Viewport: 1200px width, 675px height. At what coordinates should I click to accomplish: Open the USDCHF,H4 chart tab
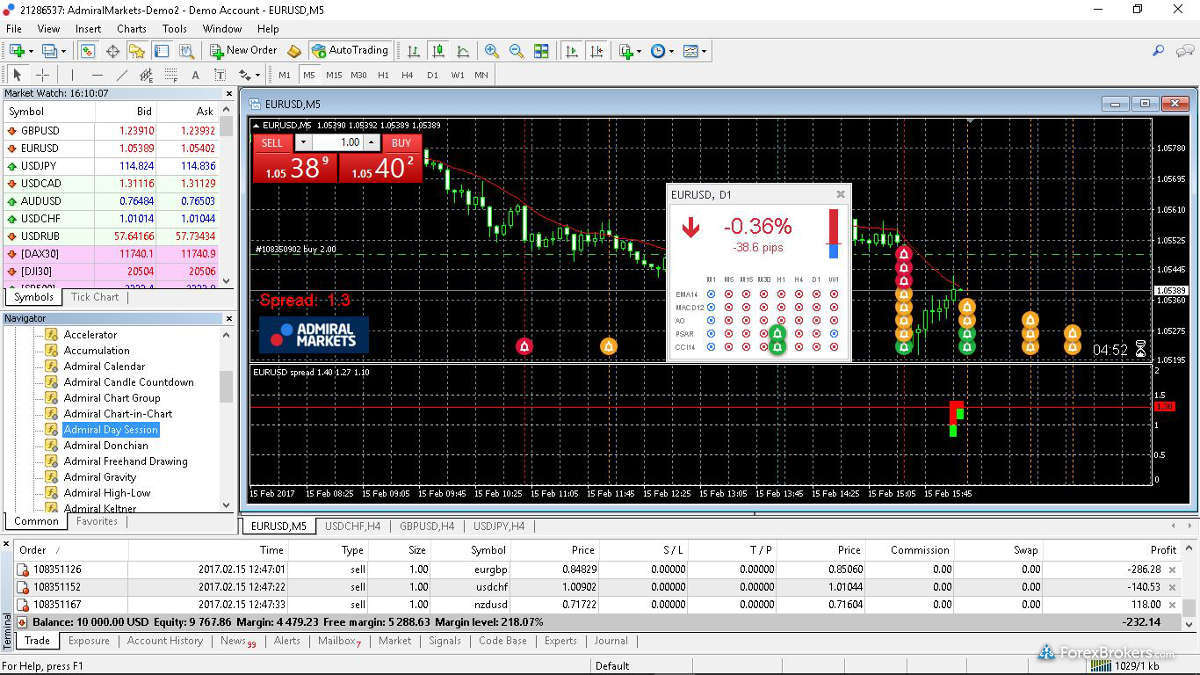(x=352, y=526)
